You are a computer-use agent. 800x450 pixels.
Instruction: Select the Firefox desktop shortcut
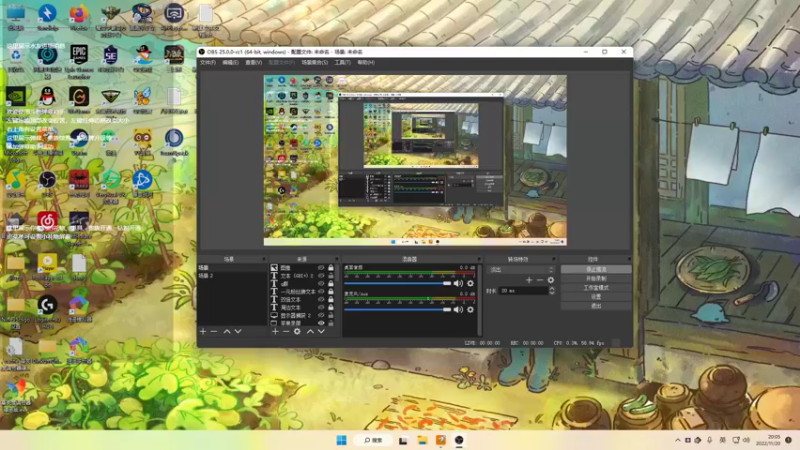point(79,18)
